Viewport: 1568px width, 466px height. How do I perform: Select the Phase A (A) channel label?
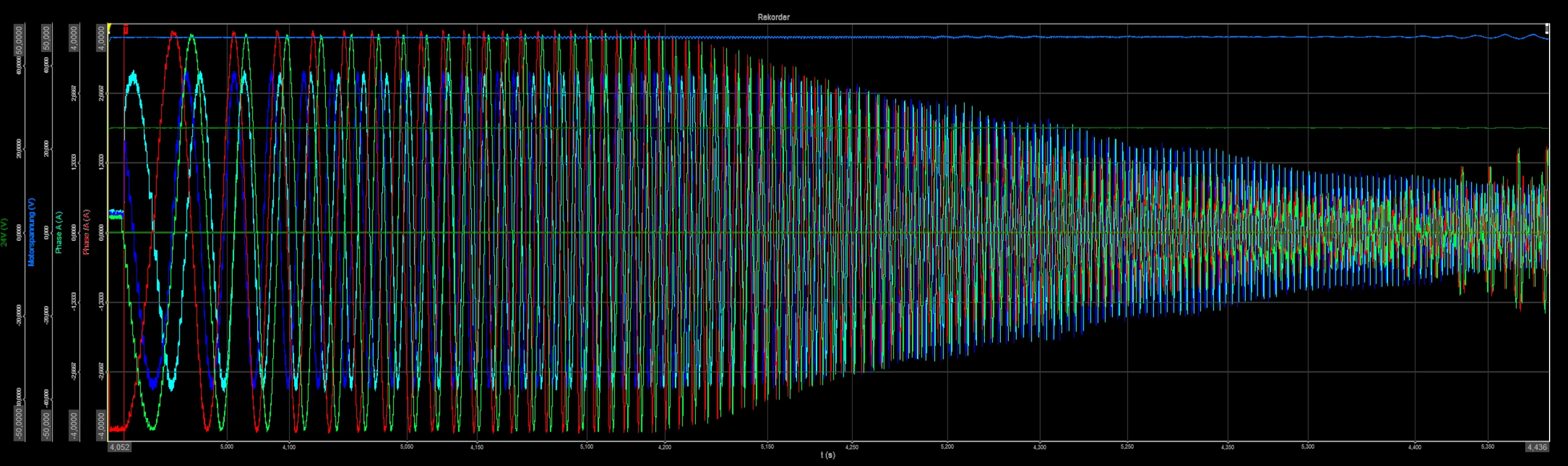pos(59,232)
